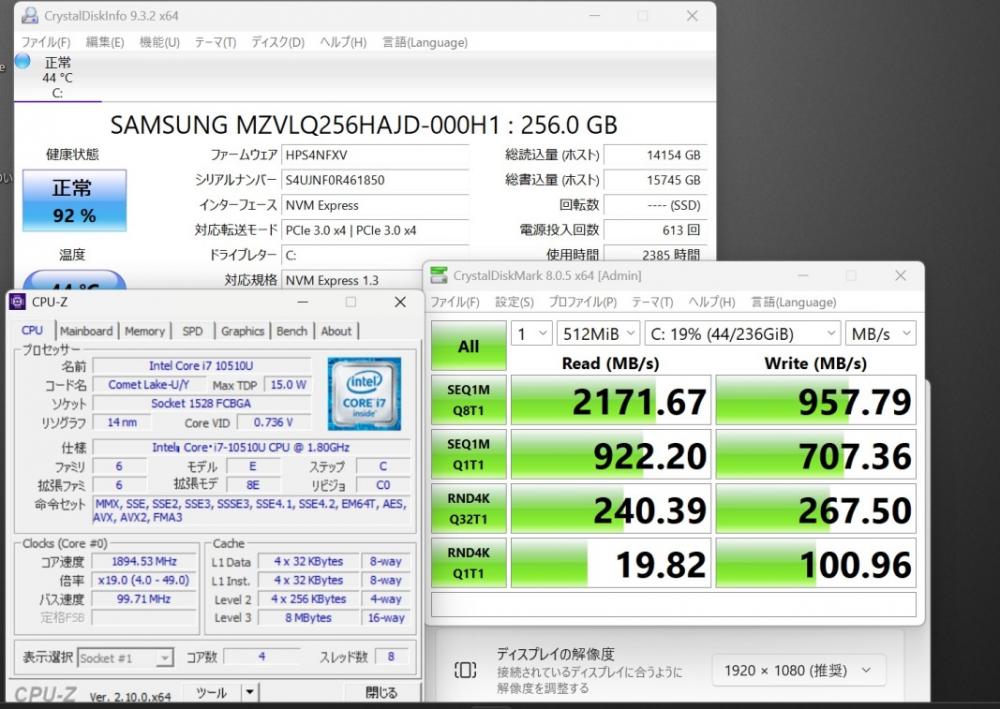
Task: Click the random read result 19.82
Action: click(x=611, y=563)
